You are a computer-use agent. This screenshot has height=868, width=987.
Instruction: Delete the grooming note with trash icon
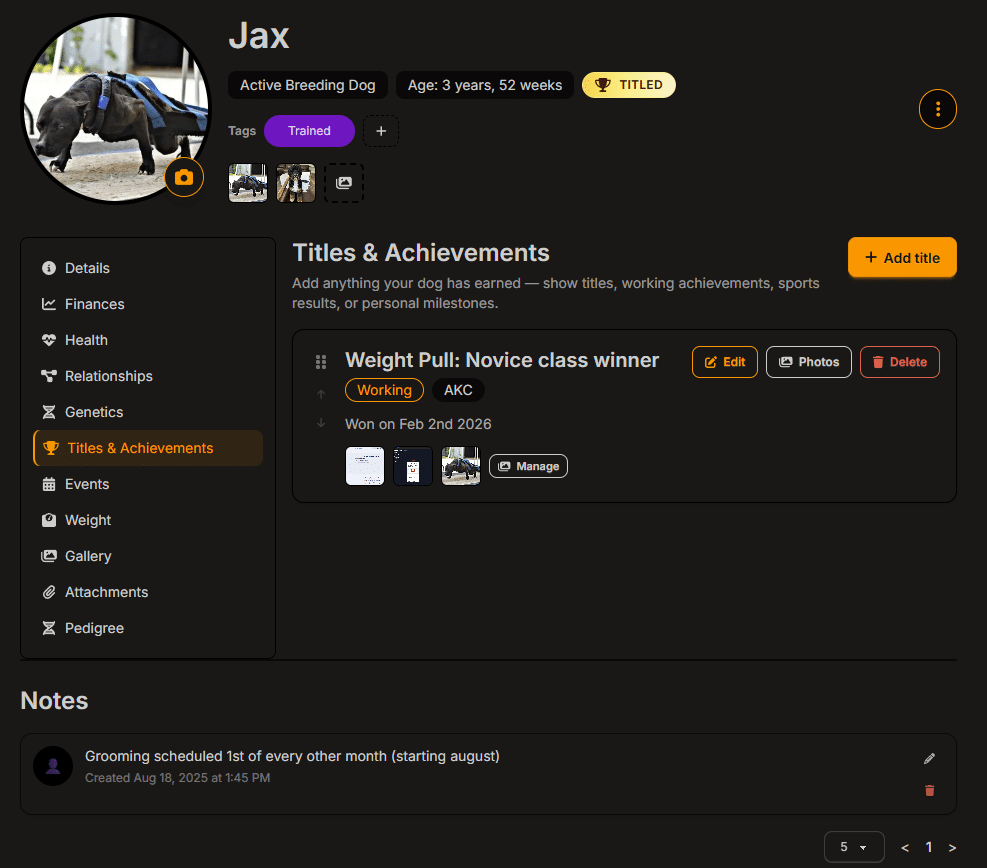tap(929, 790)
